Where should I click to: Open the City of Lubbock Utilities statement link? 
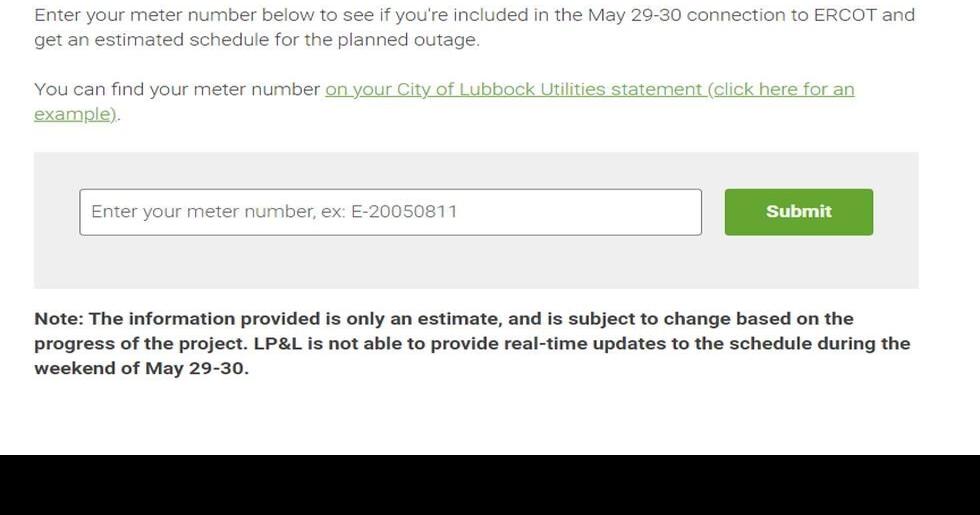coord(589,90)
